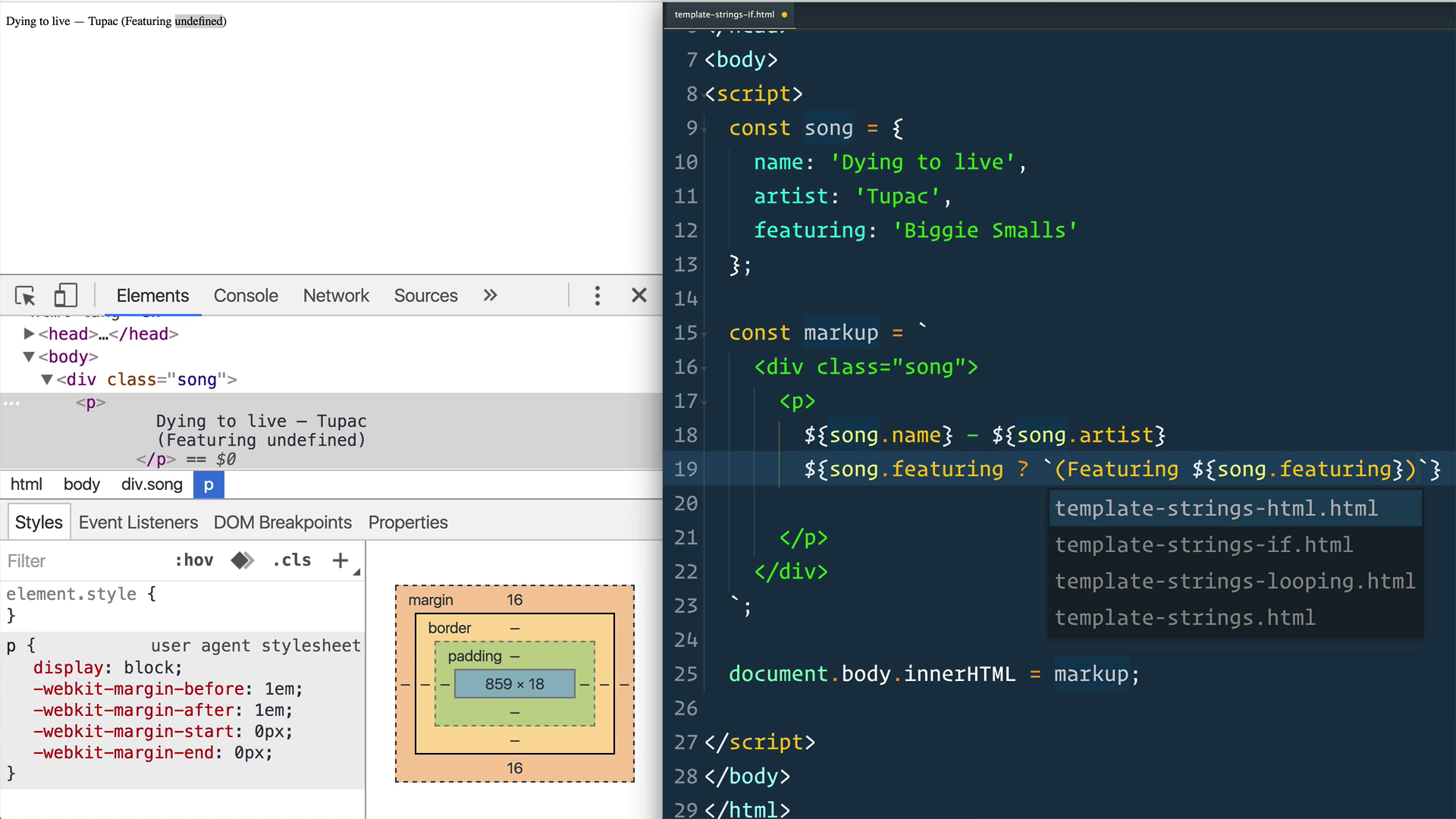The image size is (1456, 819).
Task: Fold the code at line 9
Action: point(704,130)
